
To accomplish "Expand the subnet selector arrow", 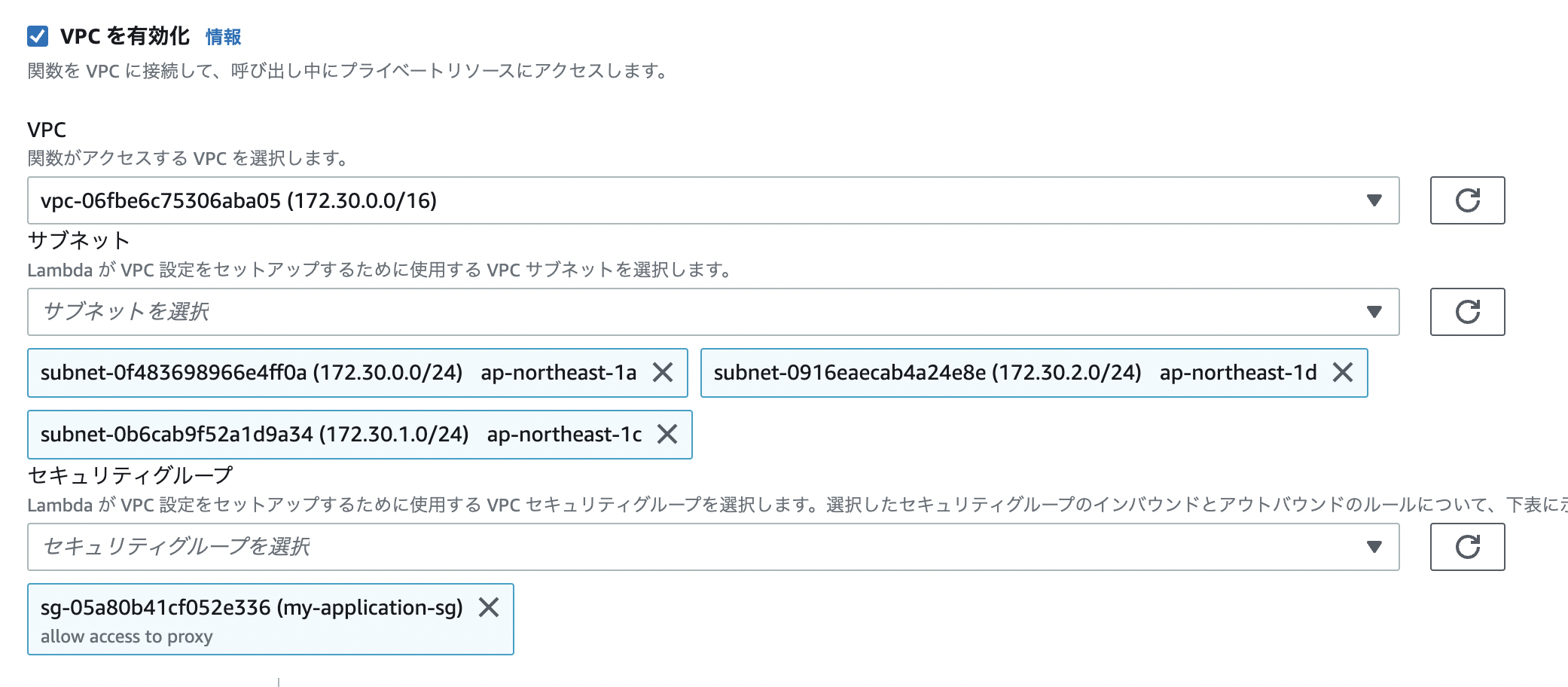I will coord(1375,311).
